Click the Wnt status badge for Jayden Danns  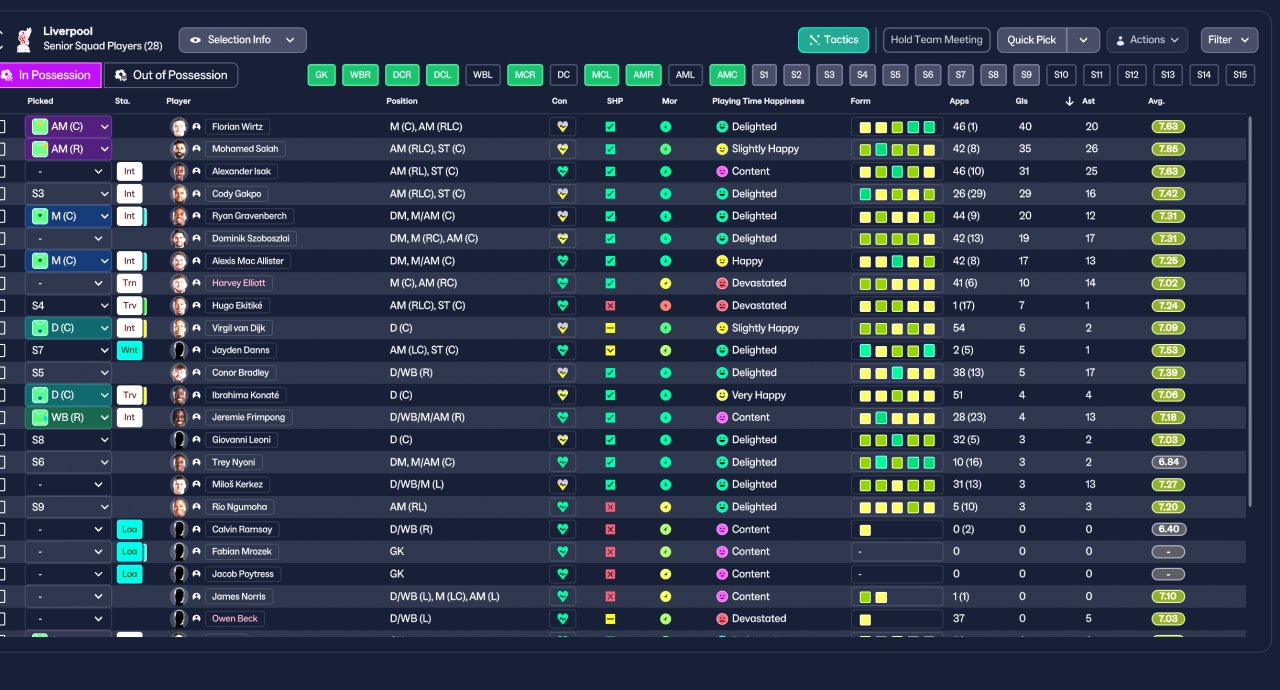(129, 350)
